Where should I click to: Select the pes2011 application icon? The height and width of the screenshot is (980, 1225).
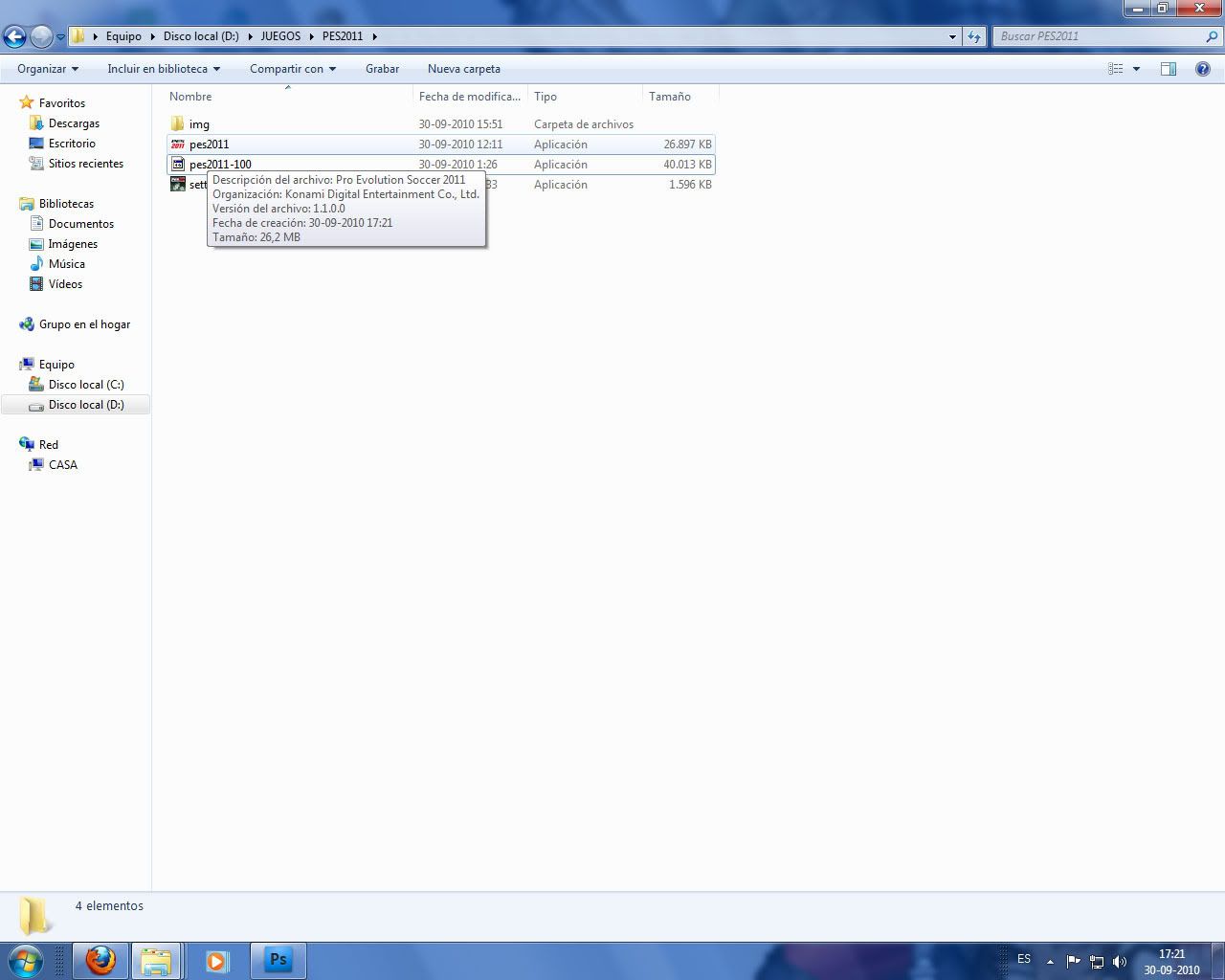click(178, 145)
